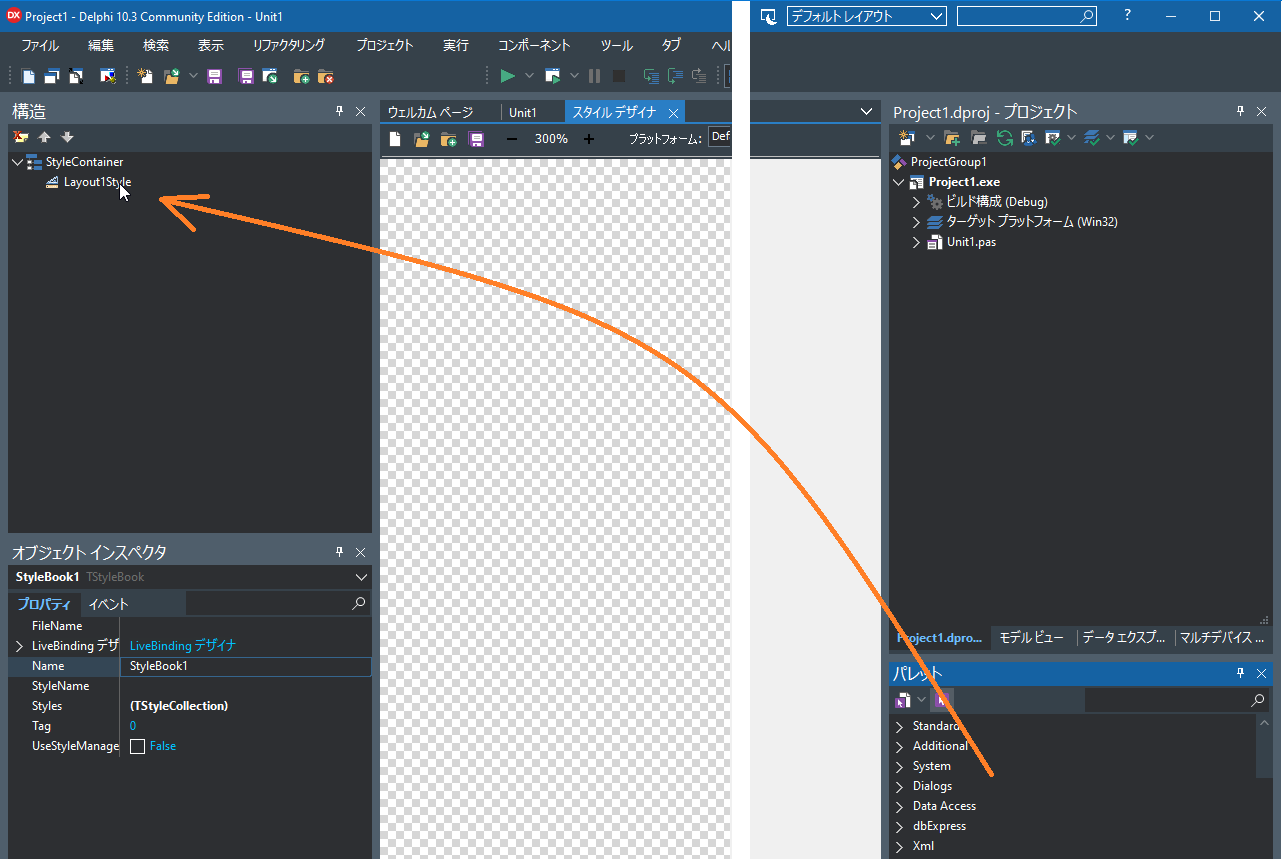Switch to the Unit1 editor tab

tap(523, 112)
